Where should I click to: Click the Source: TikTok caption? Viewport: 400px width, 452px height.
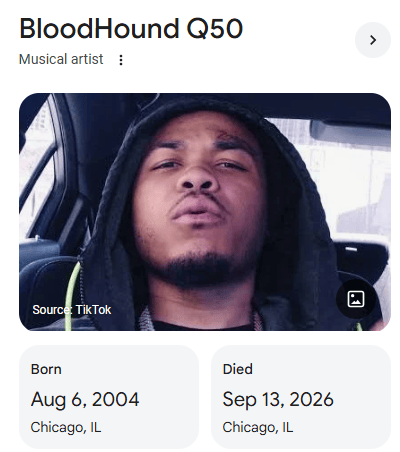[72, 310]
